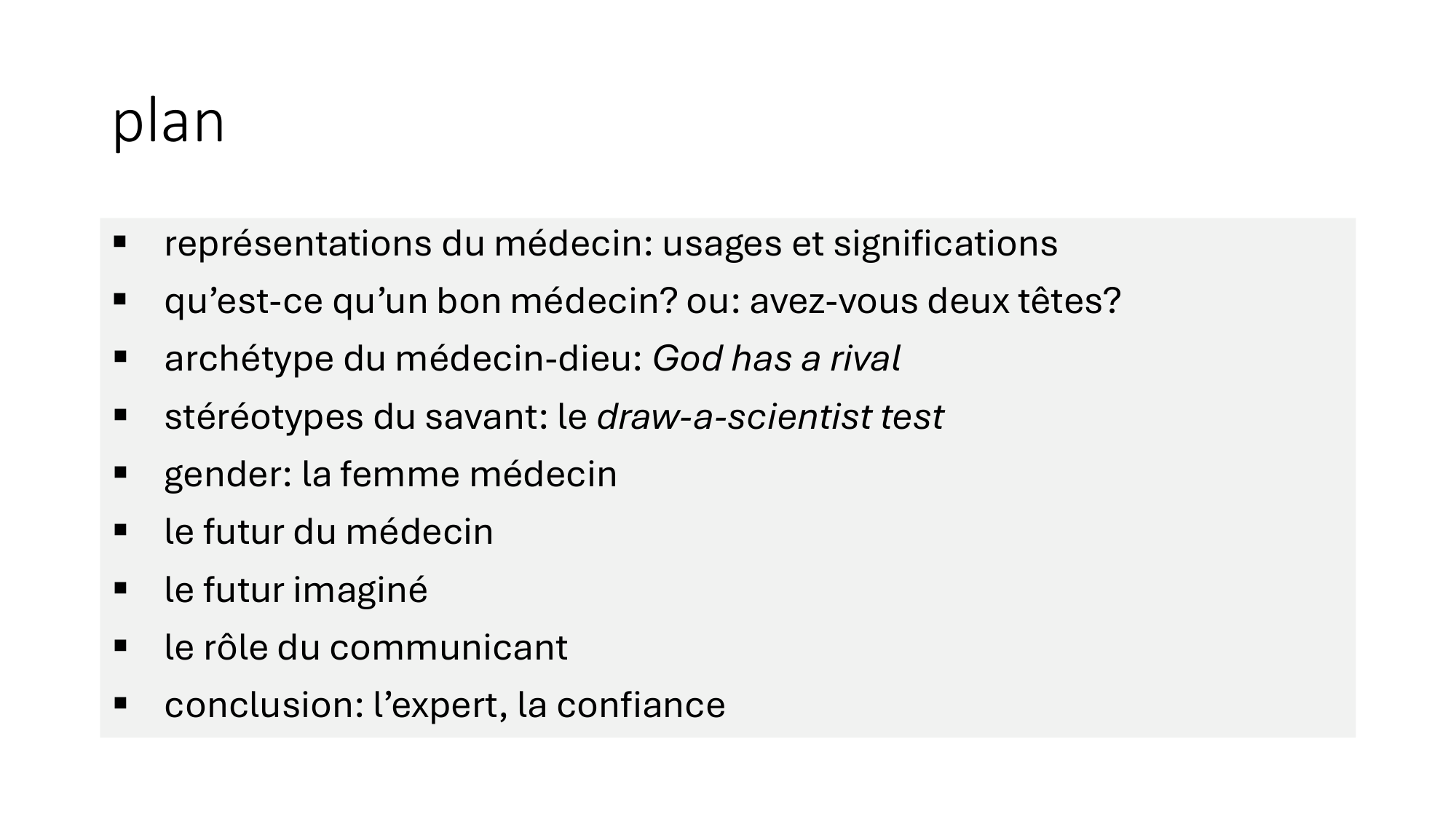Select the line "le rôle du communicant"
The image size is (1456, 819).
[x=365, y=647]
